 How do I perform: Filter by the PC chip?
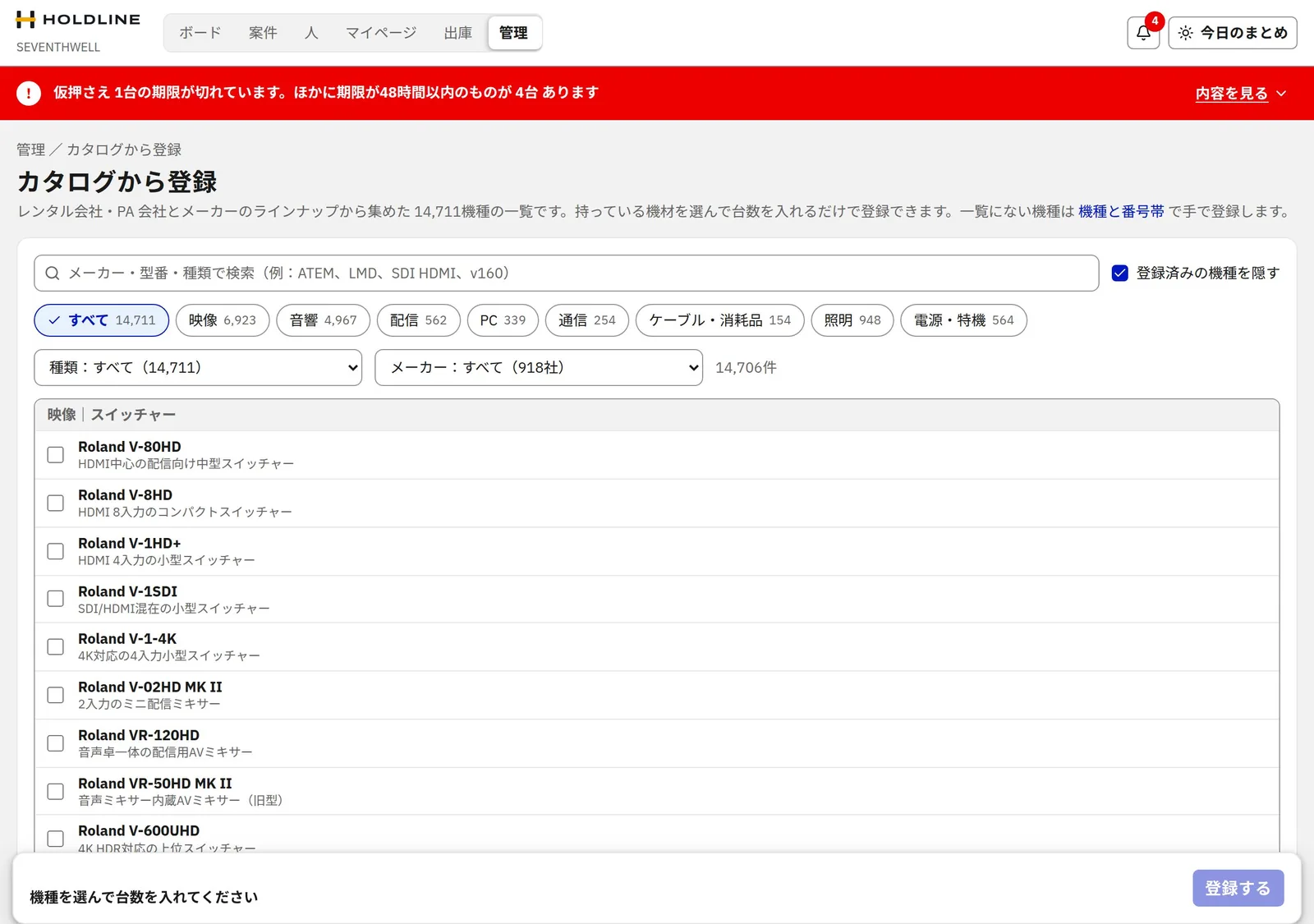[503, 320]
